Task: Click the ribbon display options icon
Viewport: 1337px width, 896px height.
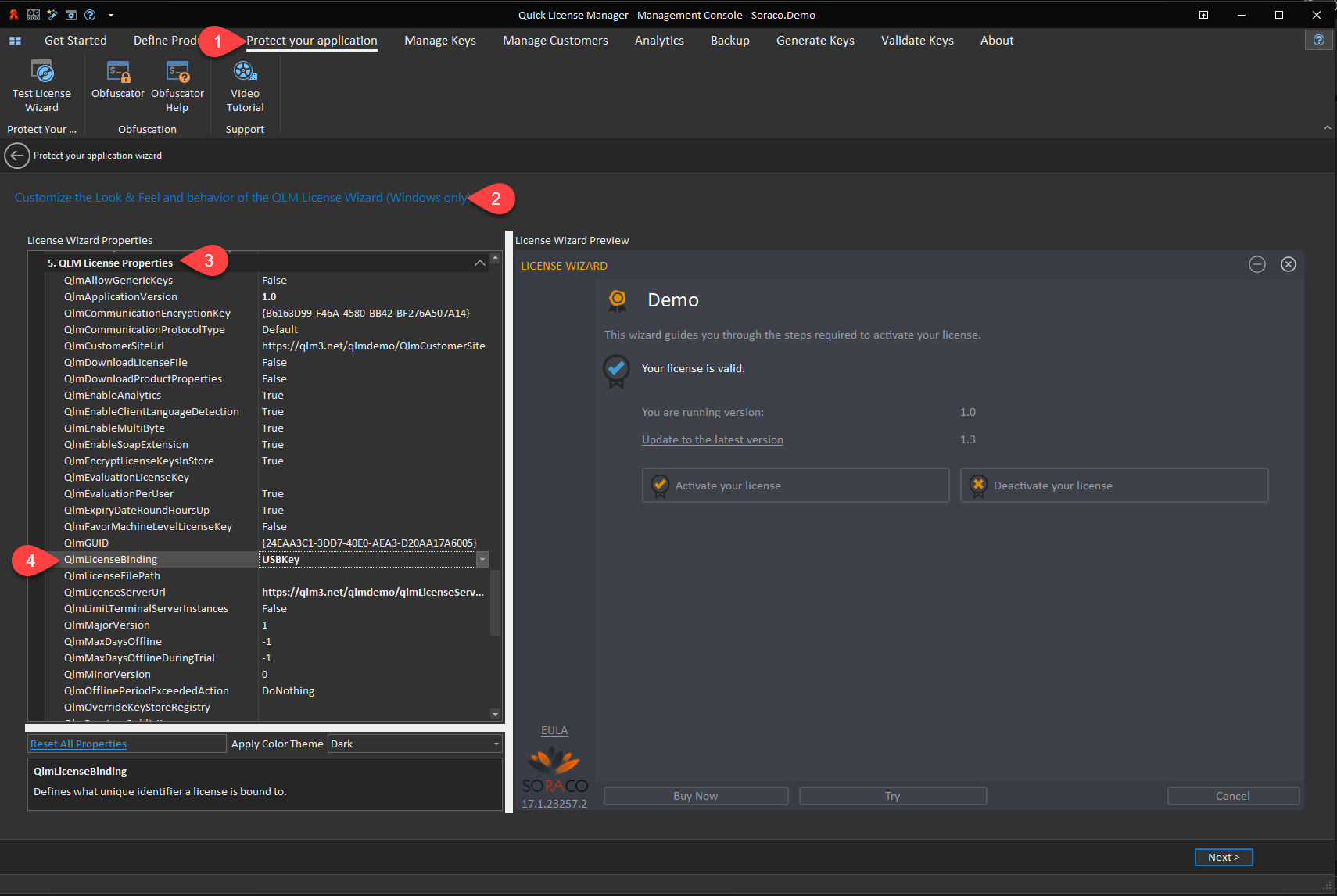Action: pos(1203,15)
